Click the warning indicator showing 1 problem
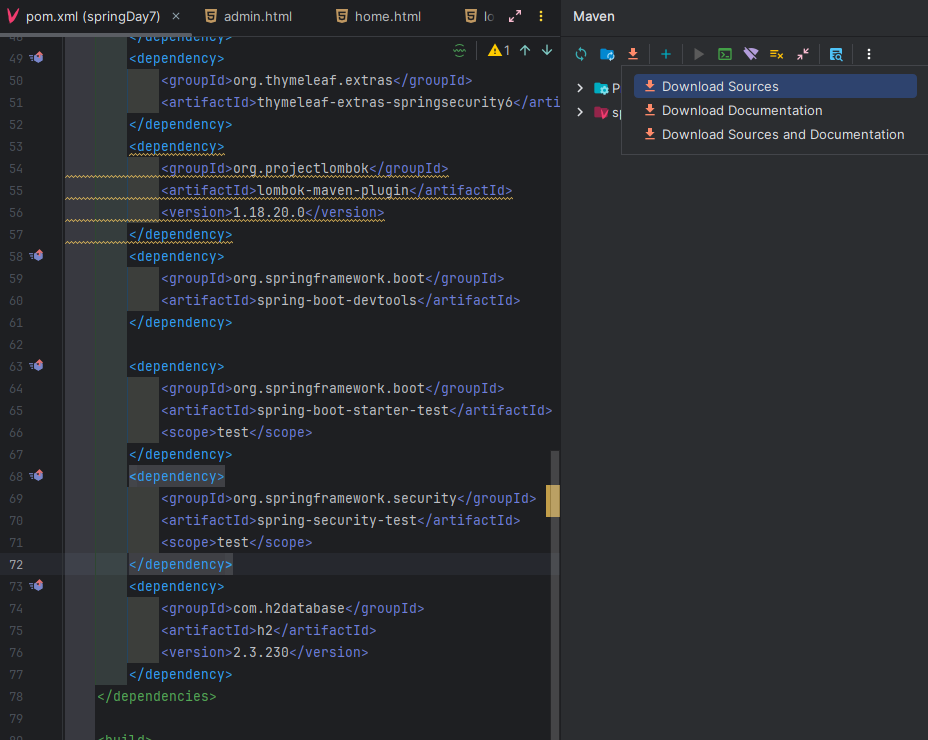928x740 pixels. pyautogui.click(x=498, y=50)
